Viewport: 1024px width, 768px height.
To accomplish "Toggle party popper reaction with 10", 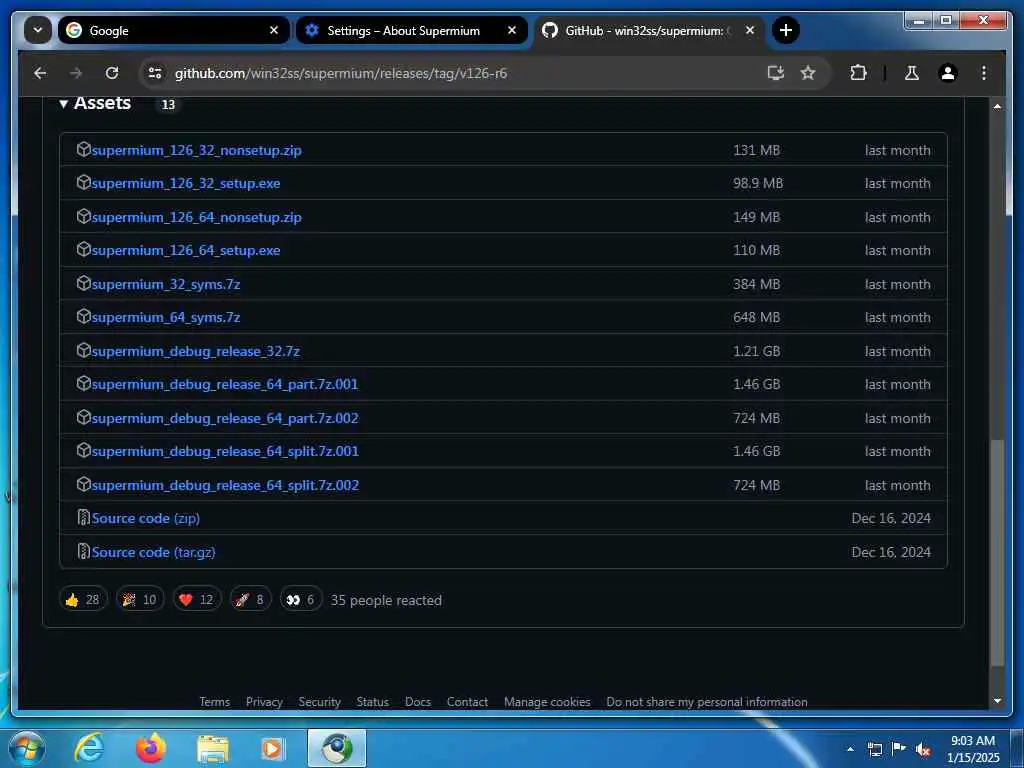I will [140, 600].
